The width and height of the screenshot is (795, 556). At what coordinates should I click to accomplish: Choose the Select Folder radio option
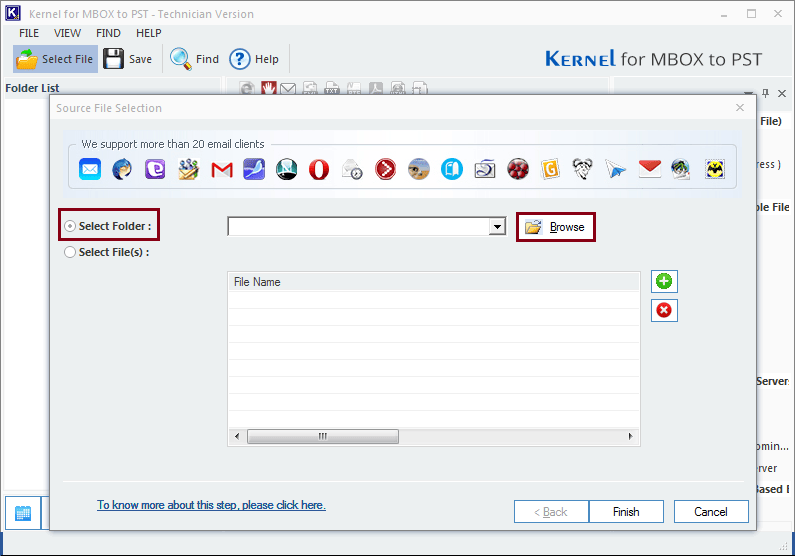tap(70, 226)
